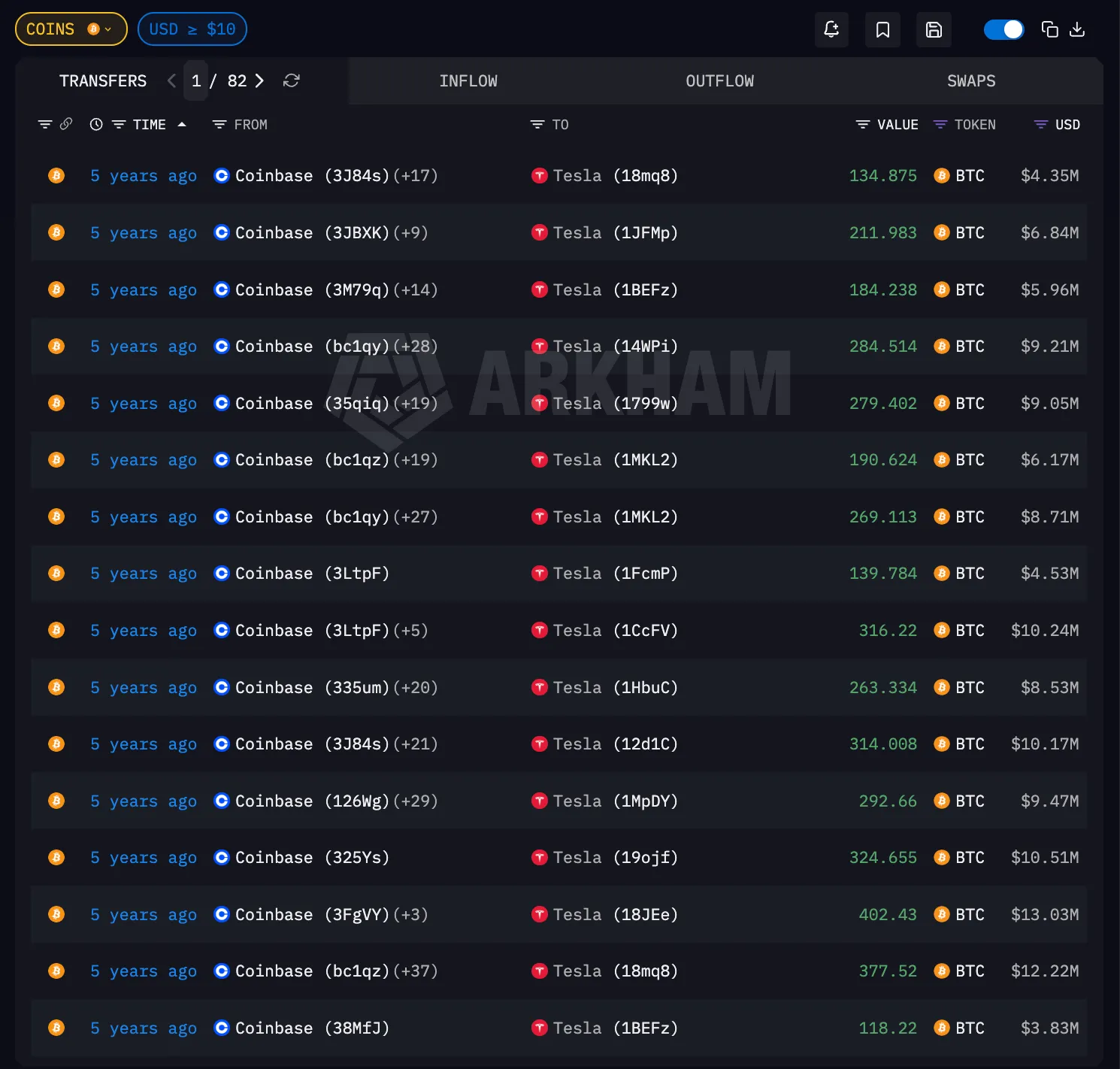Image resolution: width=1120 pixels, height=1069 pixels.
Task: Click the download icon
Action: tap(1077, 29)
